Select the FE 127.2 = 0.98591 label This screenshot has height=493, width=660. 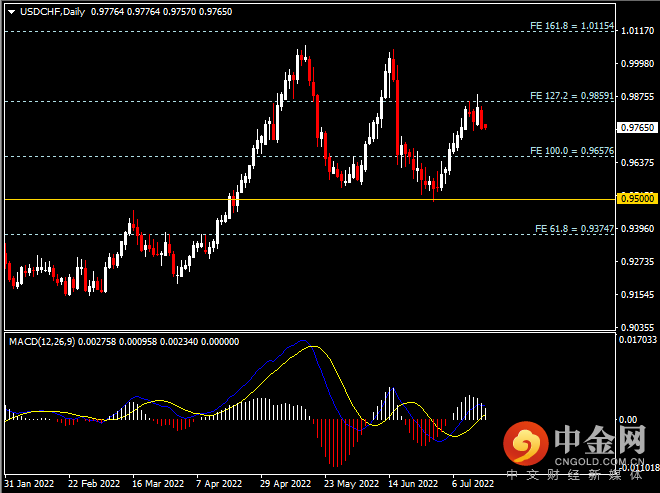pyautogui.click(x=572, y=96)
